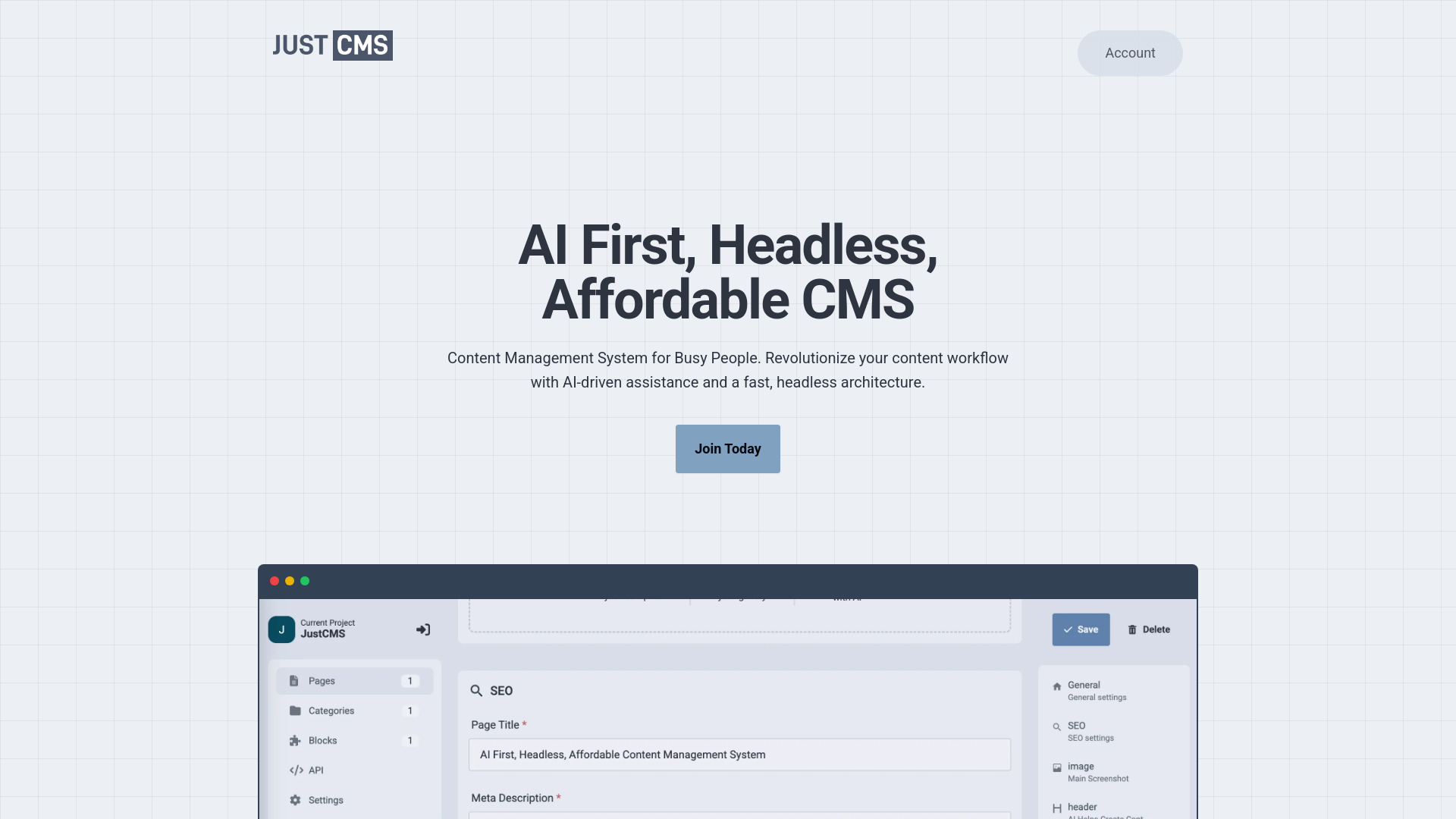Click the API icon in sidebar
1456x819 pixels.
[294, 770]
